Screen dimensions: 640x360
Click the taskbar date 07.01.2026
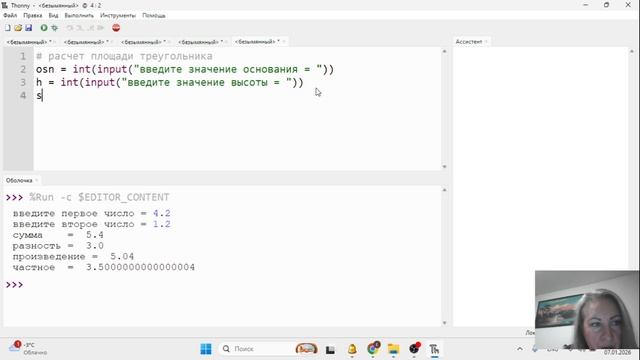click(x=617, y=352)
